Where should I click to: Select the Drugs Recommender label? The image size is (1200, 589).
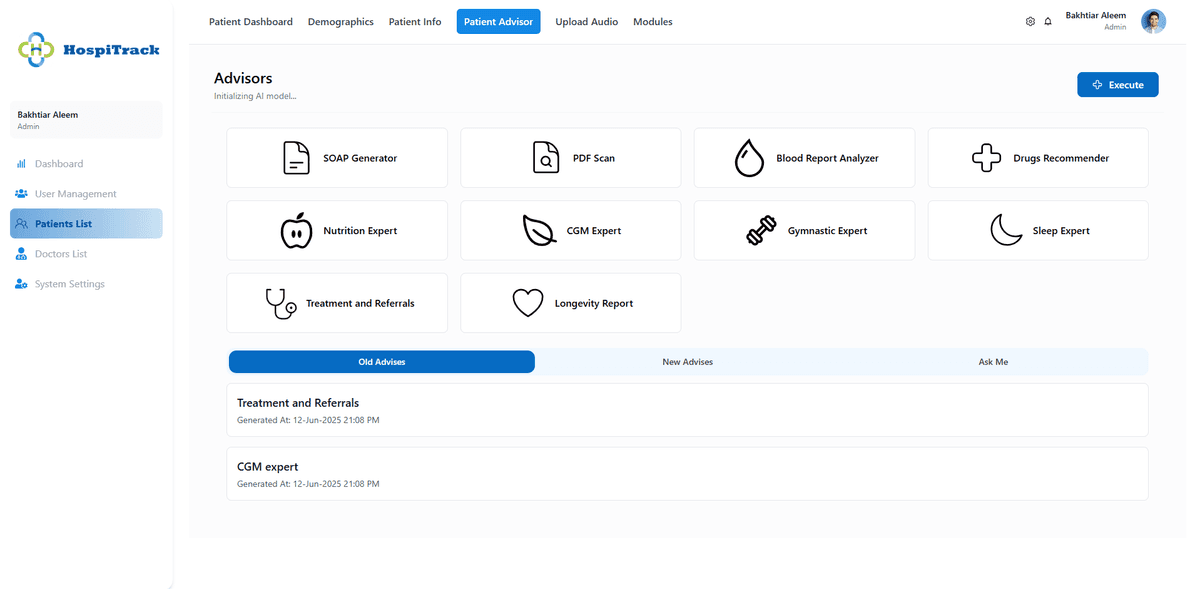1061,158
